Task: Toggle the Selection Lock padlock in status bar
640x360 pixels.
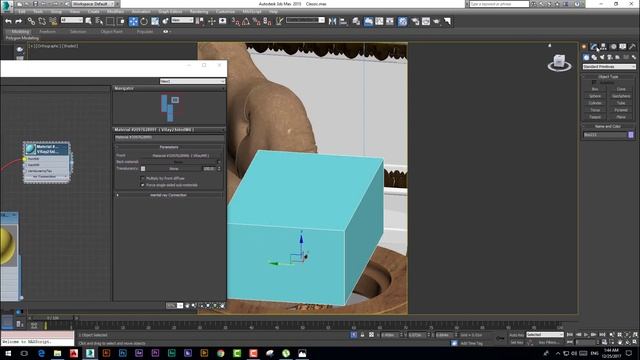Action: point(362,335)
